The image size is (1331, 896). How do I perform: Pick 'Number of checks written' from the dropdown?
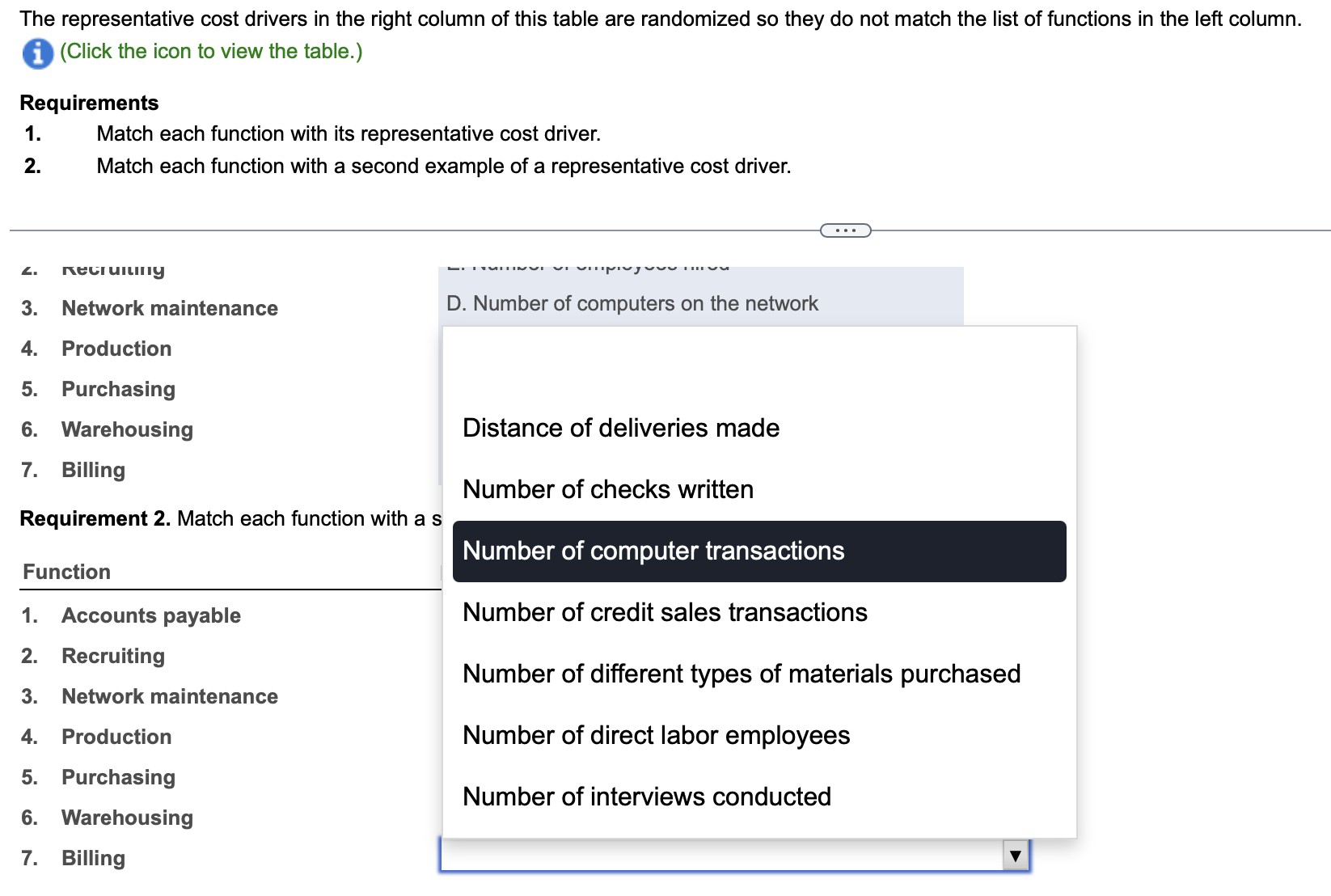point(607,489)
